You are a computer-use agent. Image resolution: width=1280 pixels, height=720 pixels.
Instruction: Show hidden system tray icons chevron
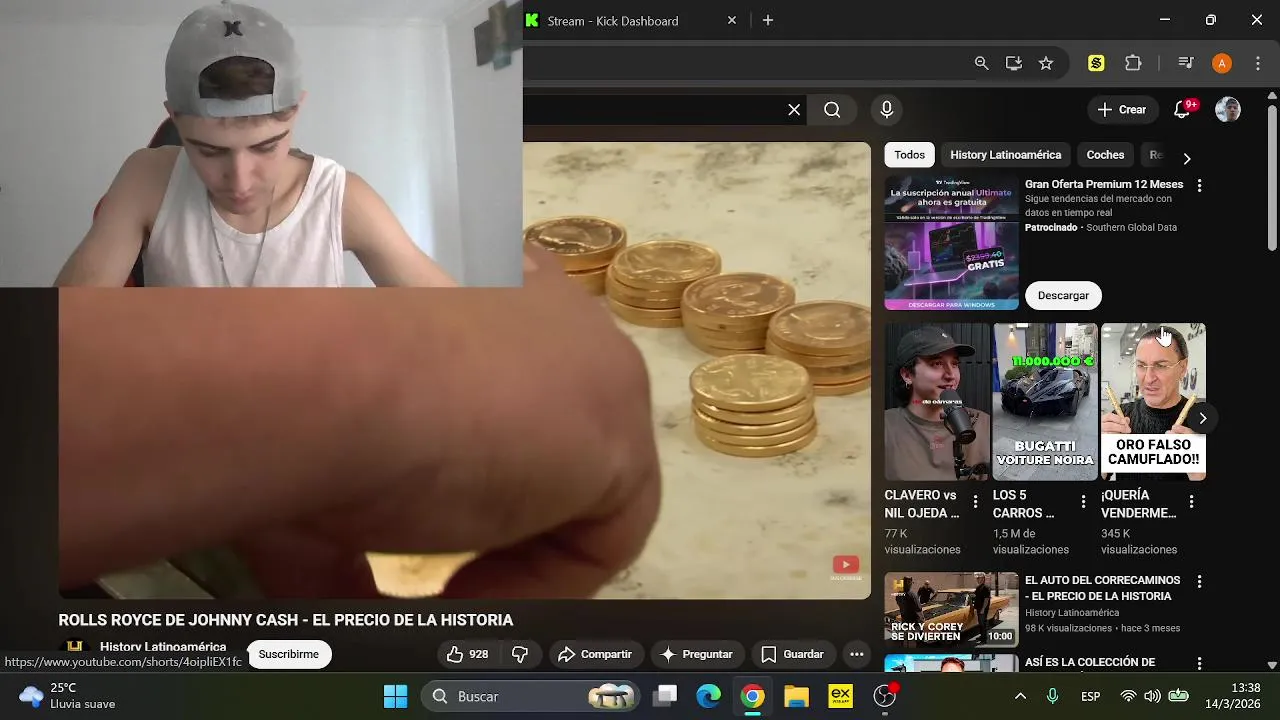(x=1020, y=696)
